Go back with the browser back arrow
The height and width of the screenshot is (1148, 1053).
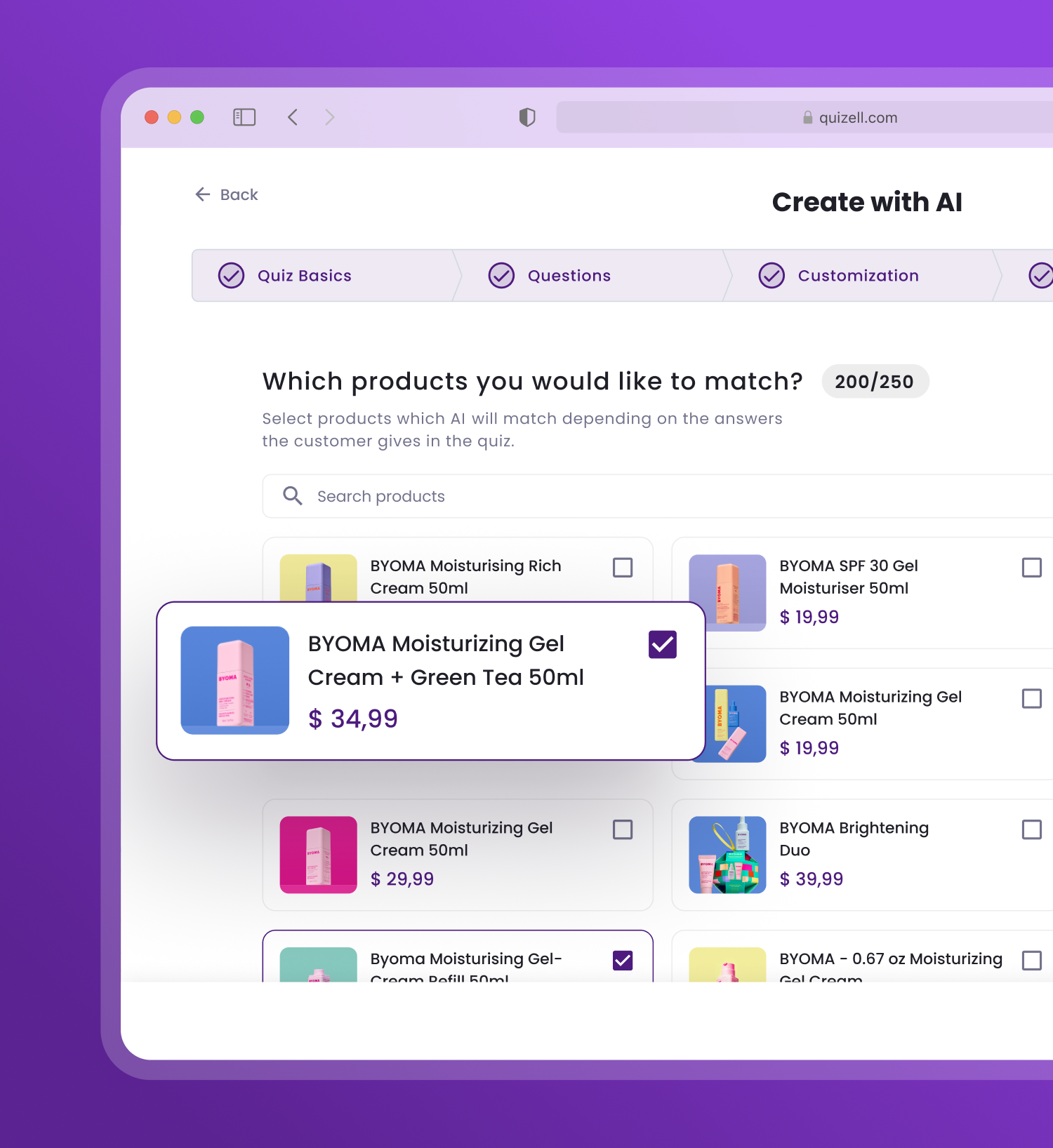pos(293,117)
